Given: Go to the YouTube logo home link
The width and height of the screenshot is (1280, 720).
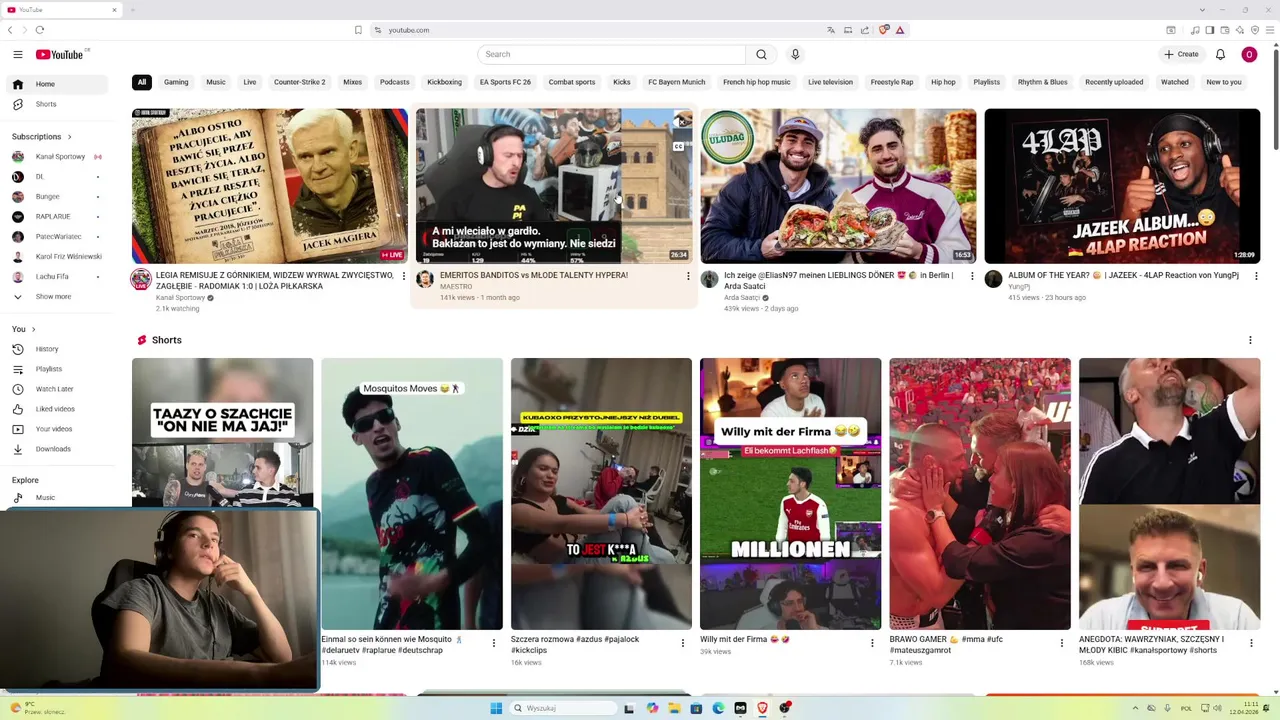Looking at the screenshot, I should coord(62,54).
